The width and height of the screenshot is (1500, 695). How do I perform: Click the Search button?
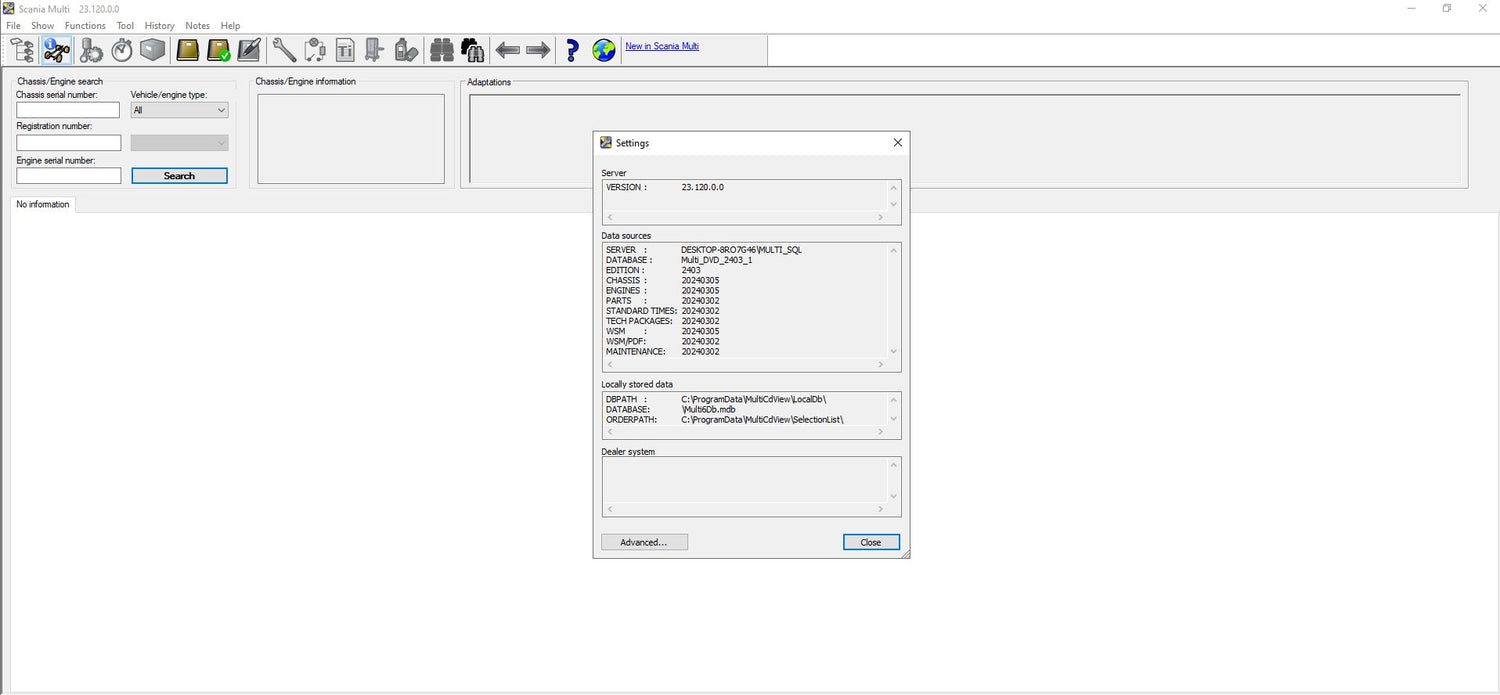(x=179, y=176)
